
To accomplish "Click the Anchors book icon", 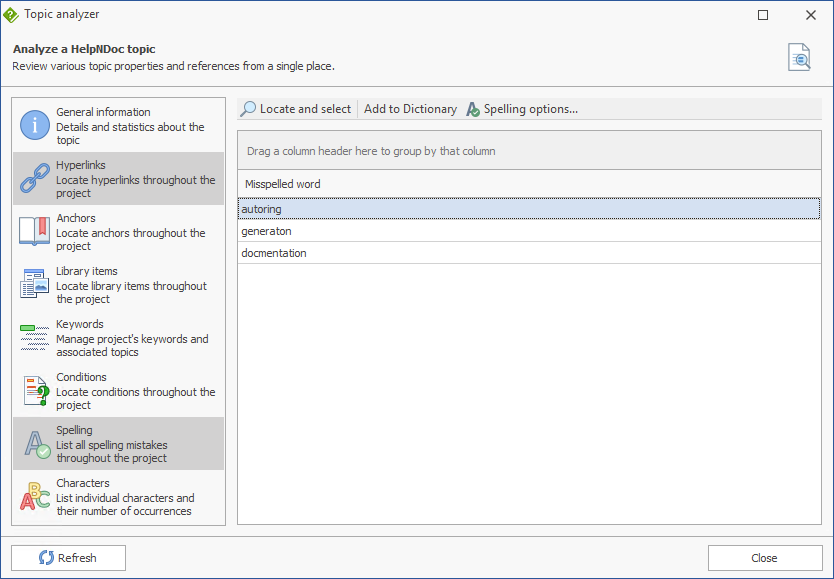I will point(35,231).
